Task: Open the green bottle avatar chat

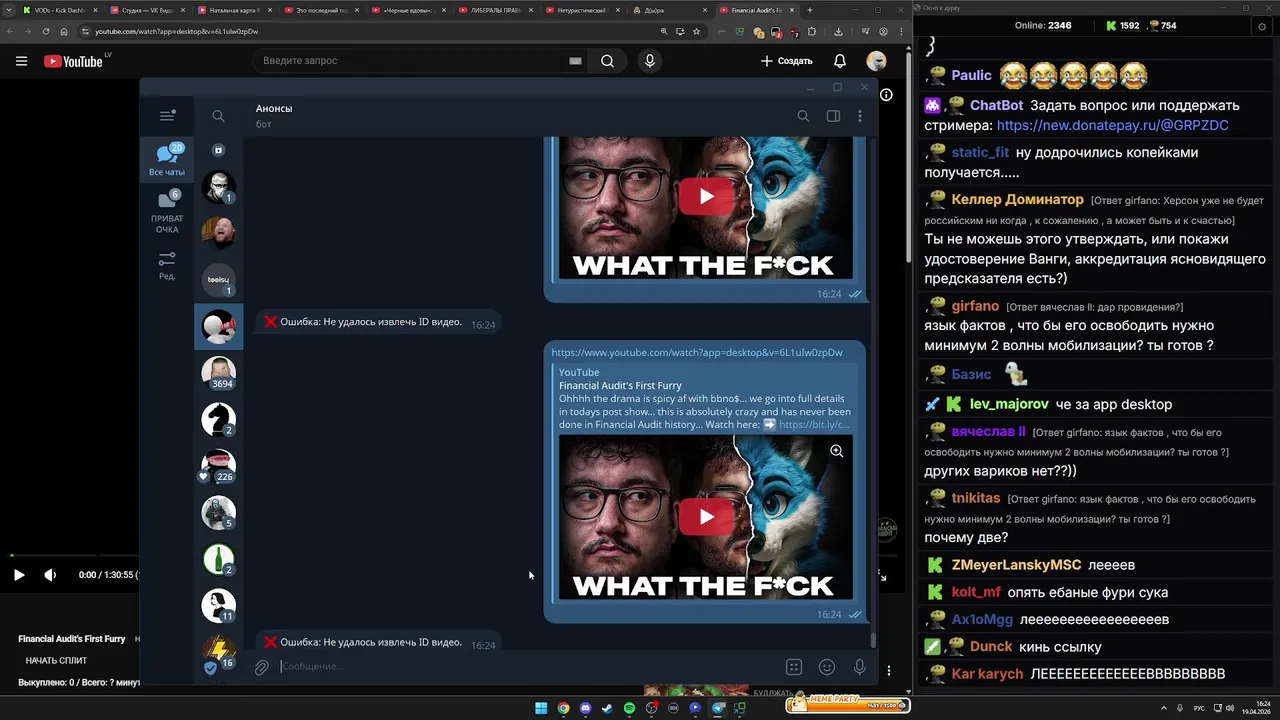Action: (x=218, y=559)
